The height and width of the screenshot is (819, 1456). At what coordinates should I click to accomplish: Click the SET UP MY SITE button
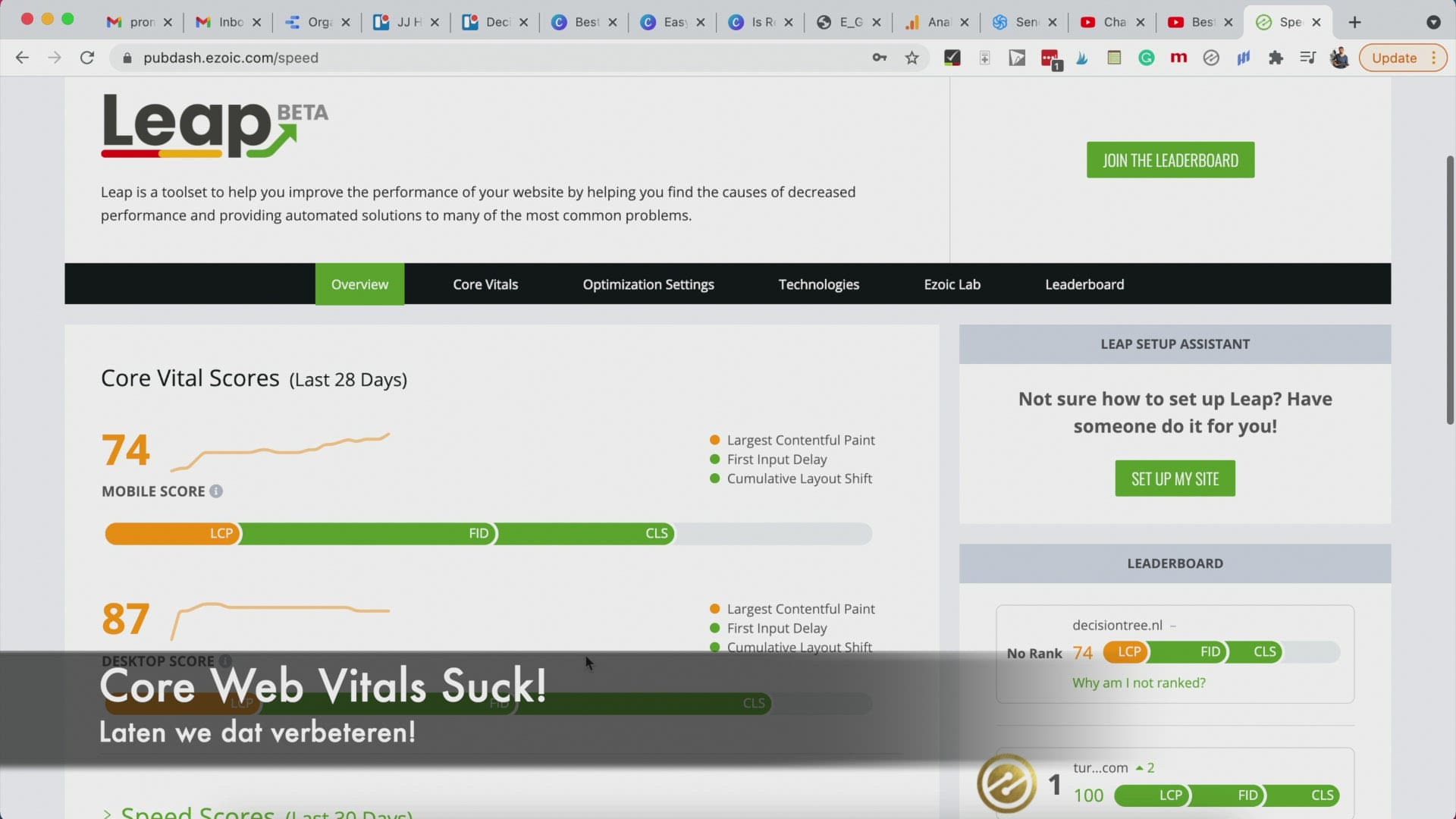pyautogui.click(x=1175, y=479)
